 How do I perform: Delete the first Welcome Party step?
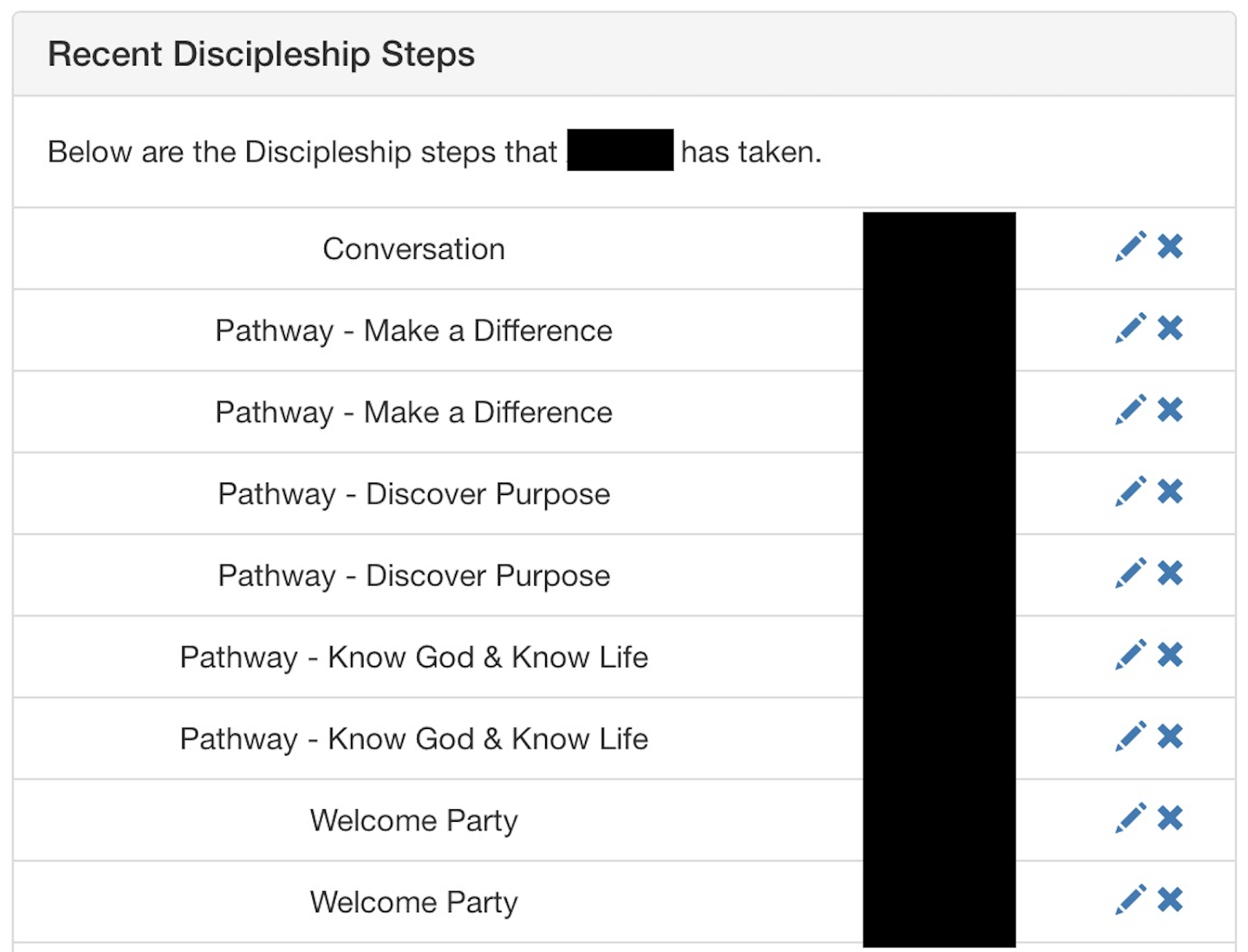[1170, 818]
